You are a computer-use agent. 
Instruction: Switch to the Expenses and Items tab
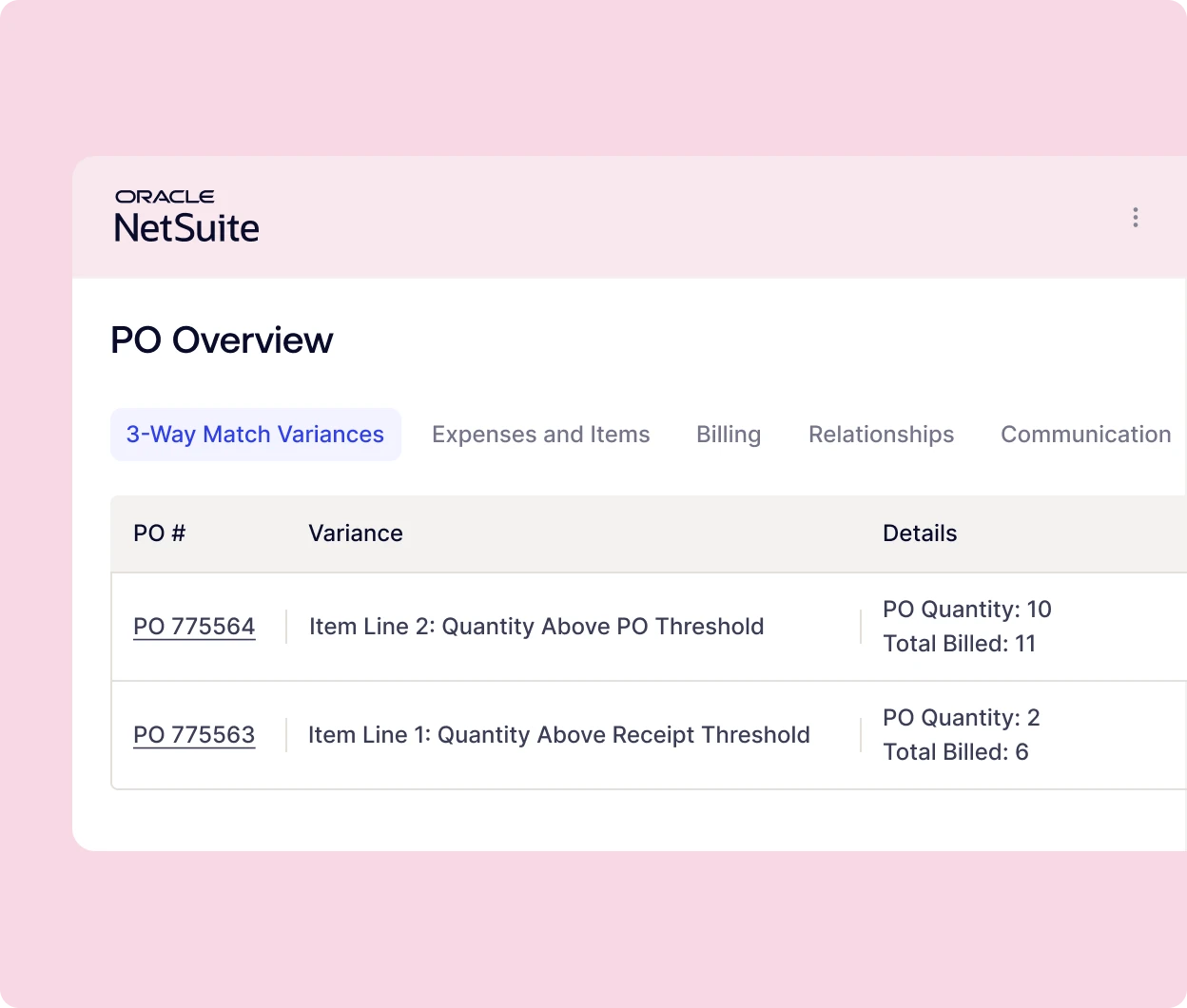pyautogui.click(x=540, y=435)
